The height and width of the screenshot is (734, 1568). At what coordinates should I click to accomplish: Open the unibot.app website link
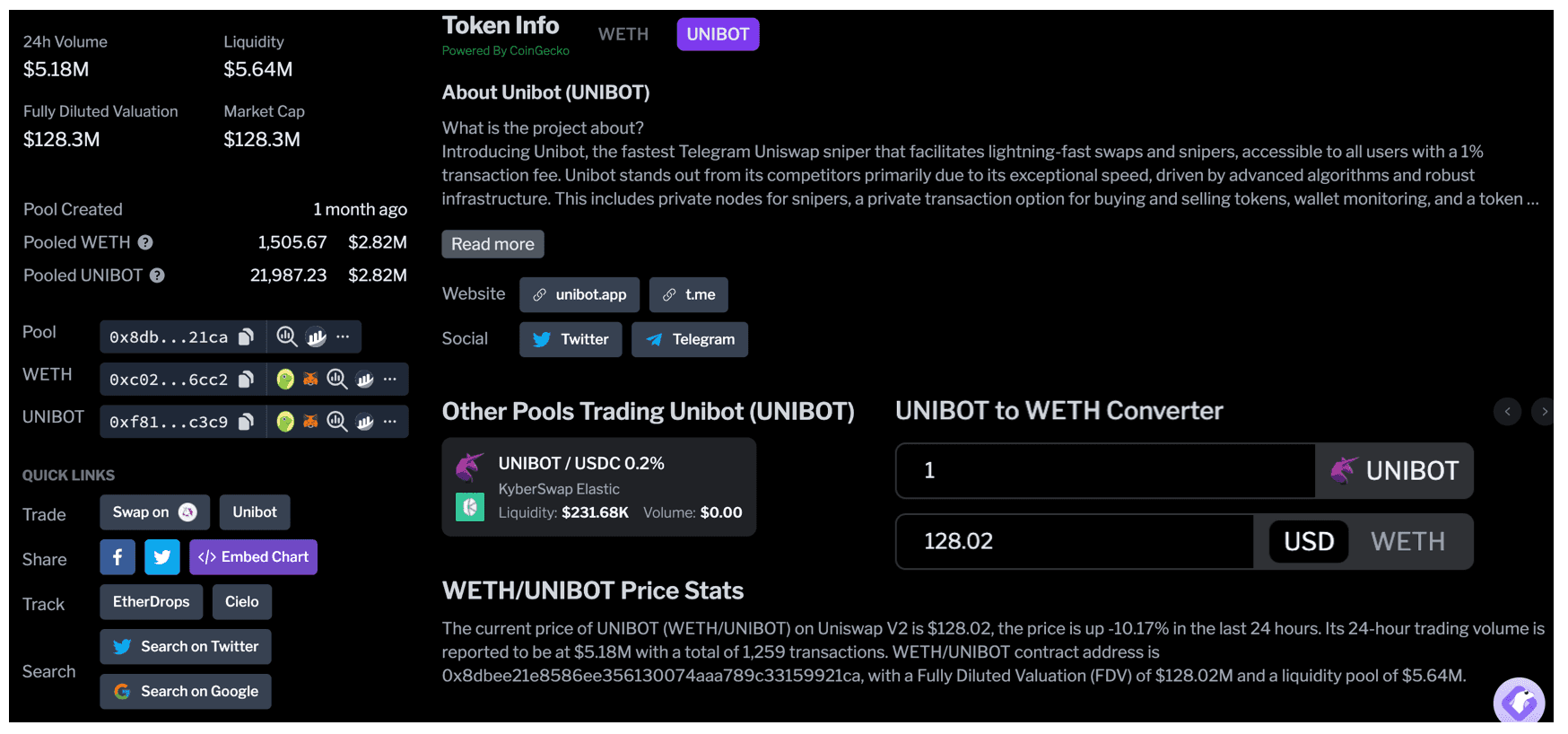tap(579, 294)
